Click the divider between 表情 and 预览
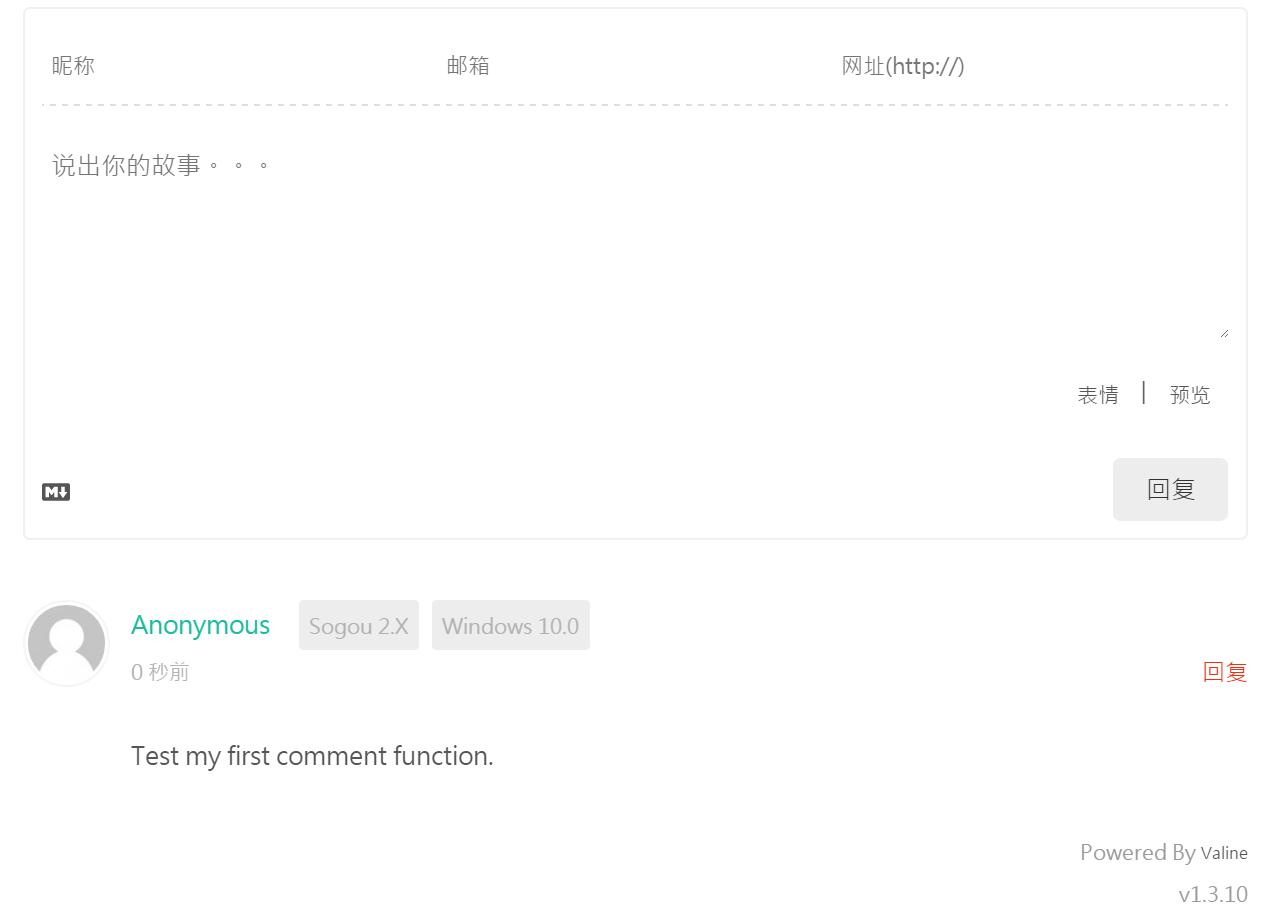Screen dimensions: 1263x908 (x=1143, y=392)
